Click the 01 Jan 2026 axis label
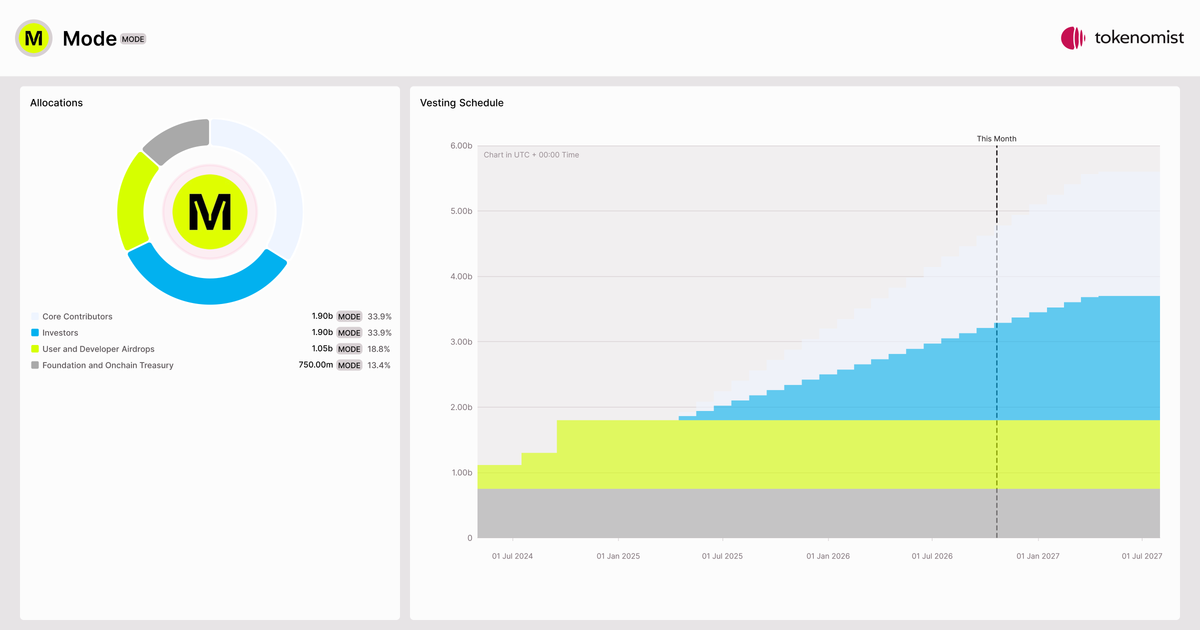This screenshot has height=630, width=1200. [828, 555]
